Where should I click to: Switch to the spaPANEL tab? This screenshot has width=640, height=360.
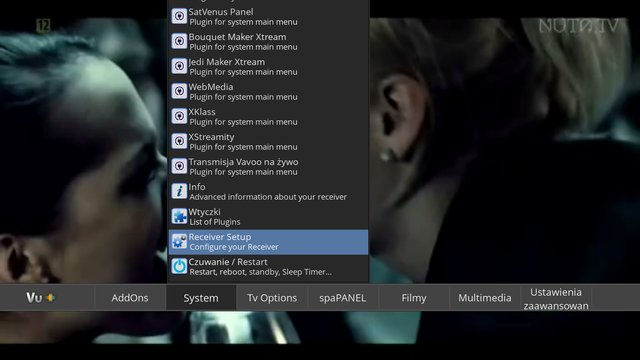(x=342, y=298)
